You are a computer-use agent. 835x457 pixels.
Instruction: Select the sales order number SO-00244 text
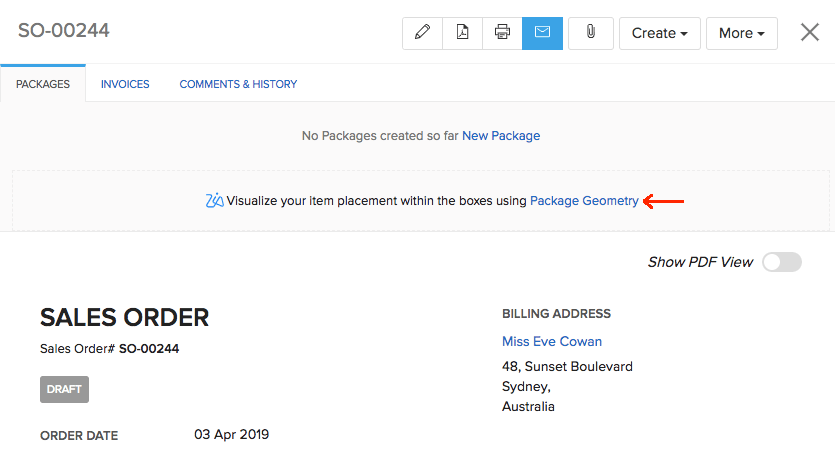click(x=149, y=349)
